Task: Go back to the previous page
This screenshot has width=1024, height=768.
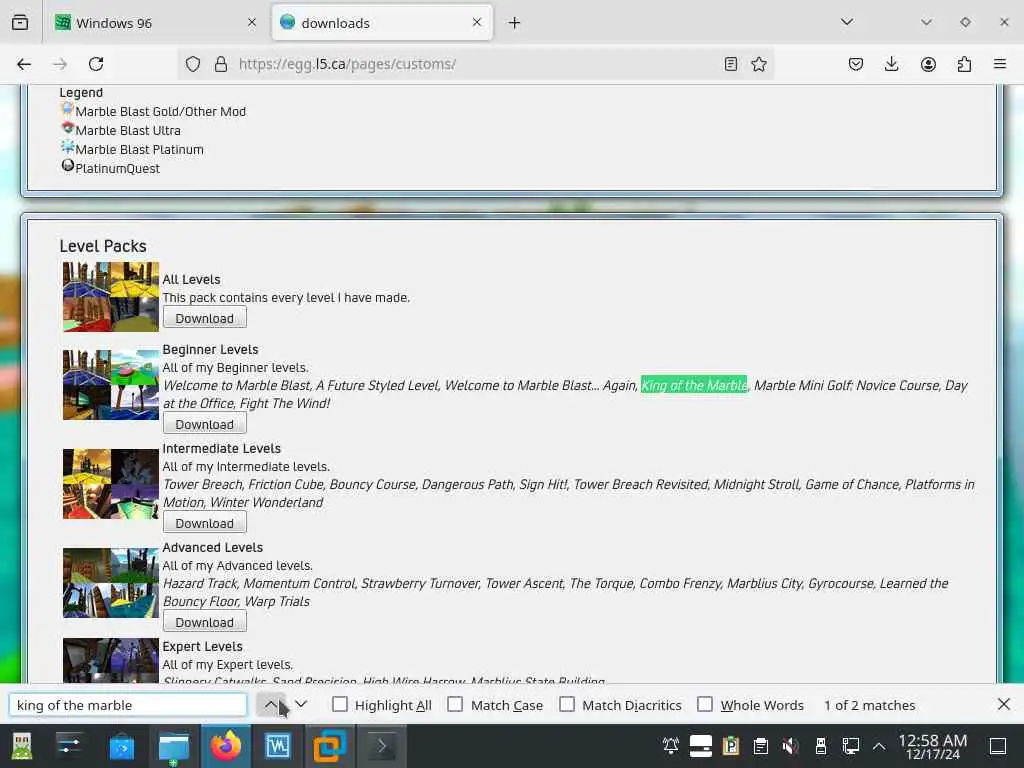Action: point(24,64)
